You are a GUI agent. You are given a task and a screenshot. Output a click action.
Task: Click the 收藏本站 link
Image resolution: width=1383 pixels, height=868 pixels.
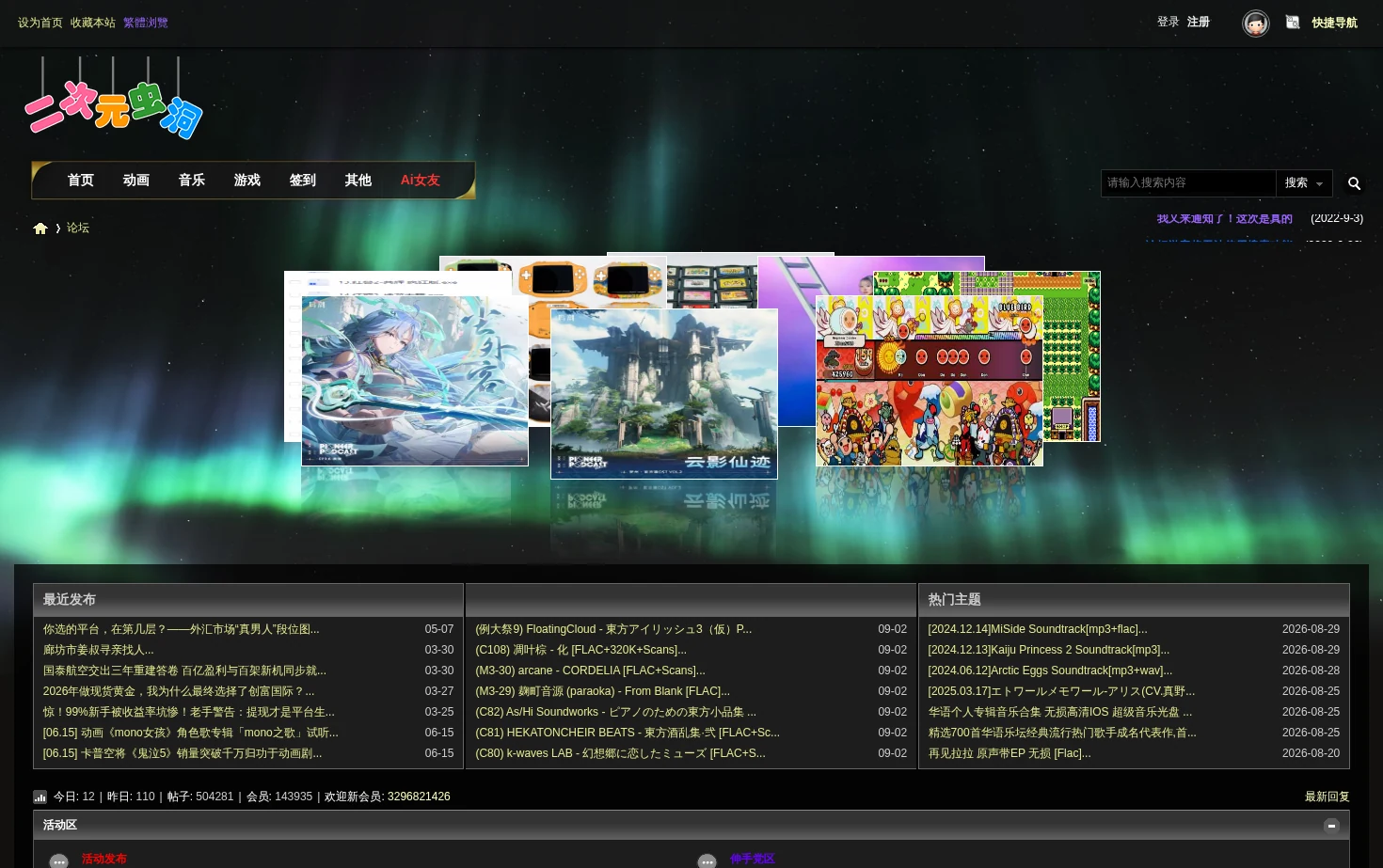[x=93, y=23]
